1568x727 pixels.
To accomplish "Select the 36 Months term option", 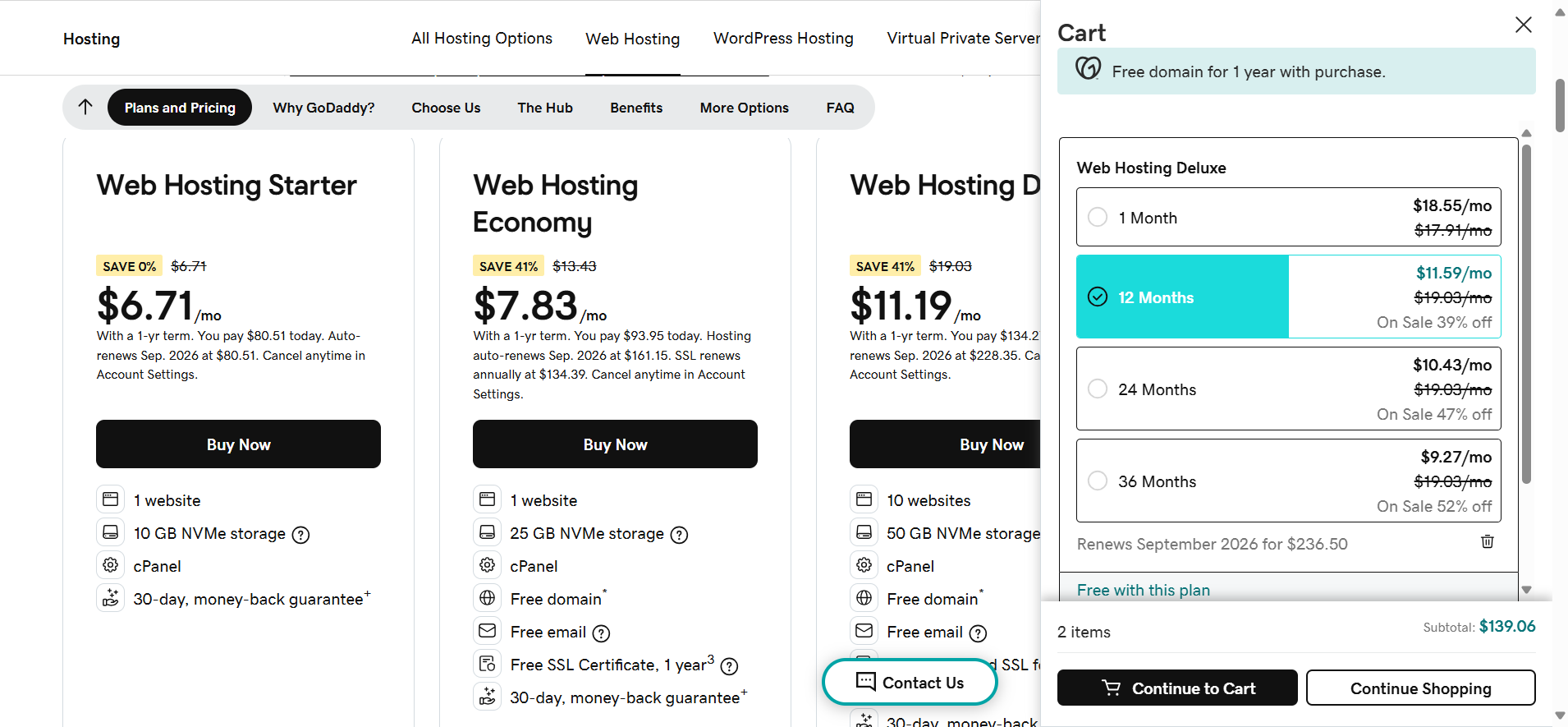I will (x=1288, y=481).
